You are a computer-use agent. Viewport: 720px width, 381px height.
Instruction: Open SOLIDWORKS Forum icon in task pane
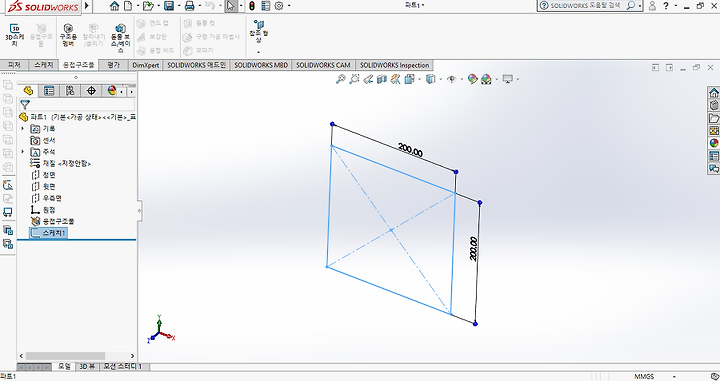click(714, 168)
